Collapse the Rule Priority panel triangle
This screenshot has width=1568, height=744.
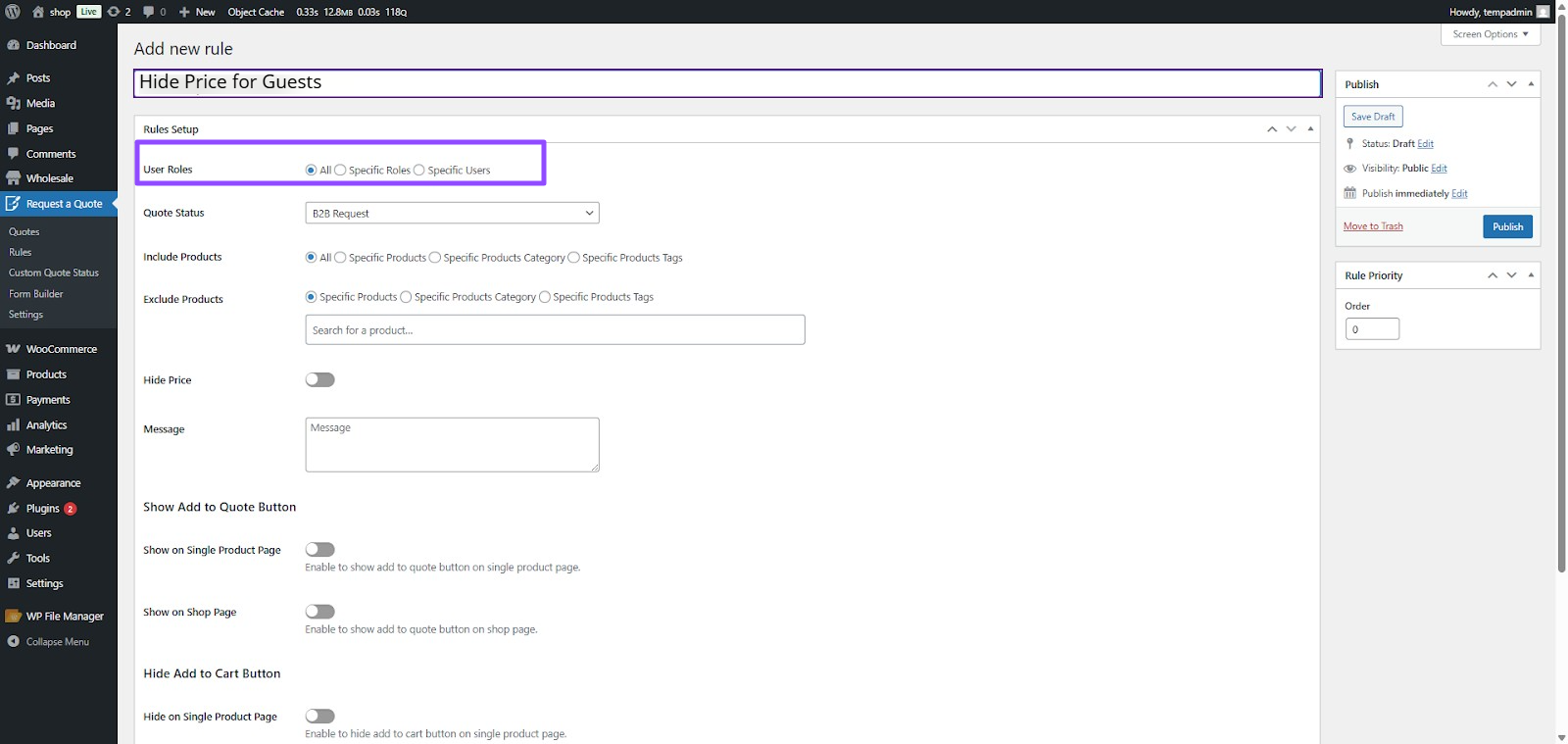[x=1531, y=275]
